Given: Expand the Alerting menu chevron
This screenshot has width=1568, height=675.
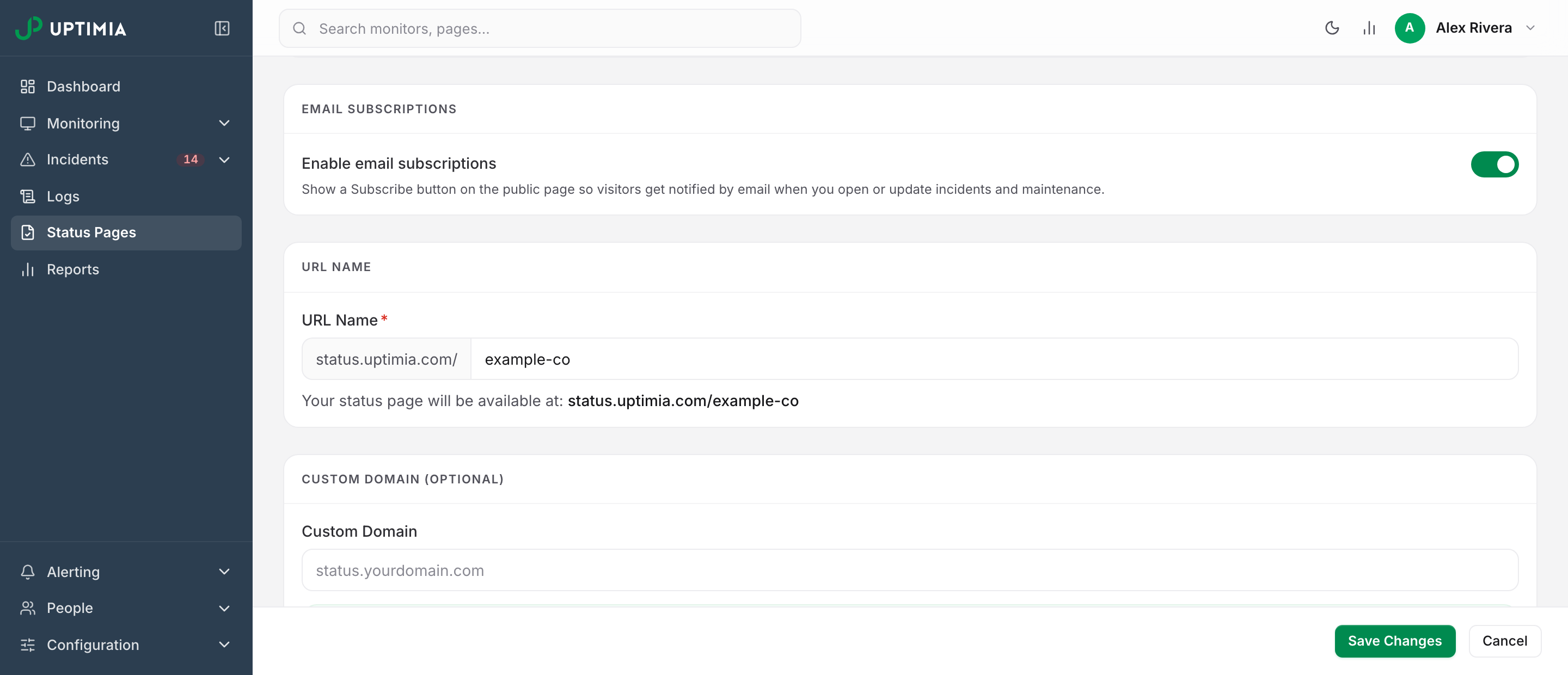Looking at the screenshot, I should tap(224, 572).
